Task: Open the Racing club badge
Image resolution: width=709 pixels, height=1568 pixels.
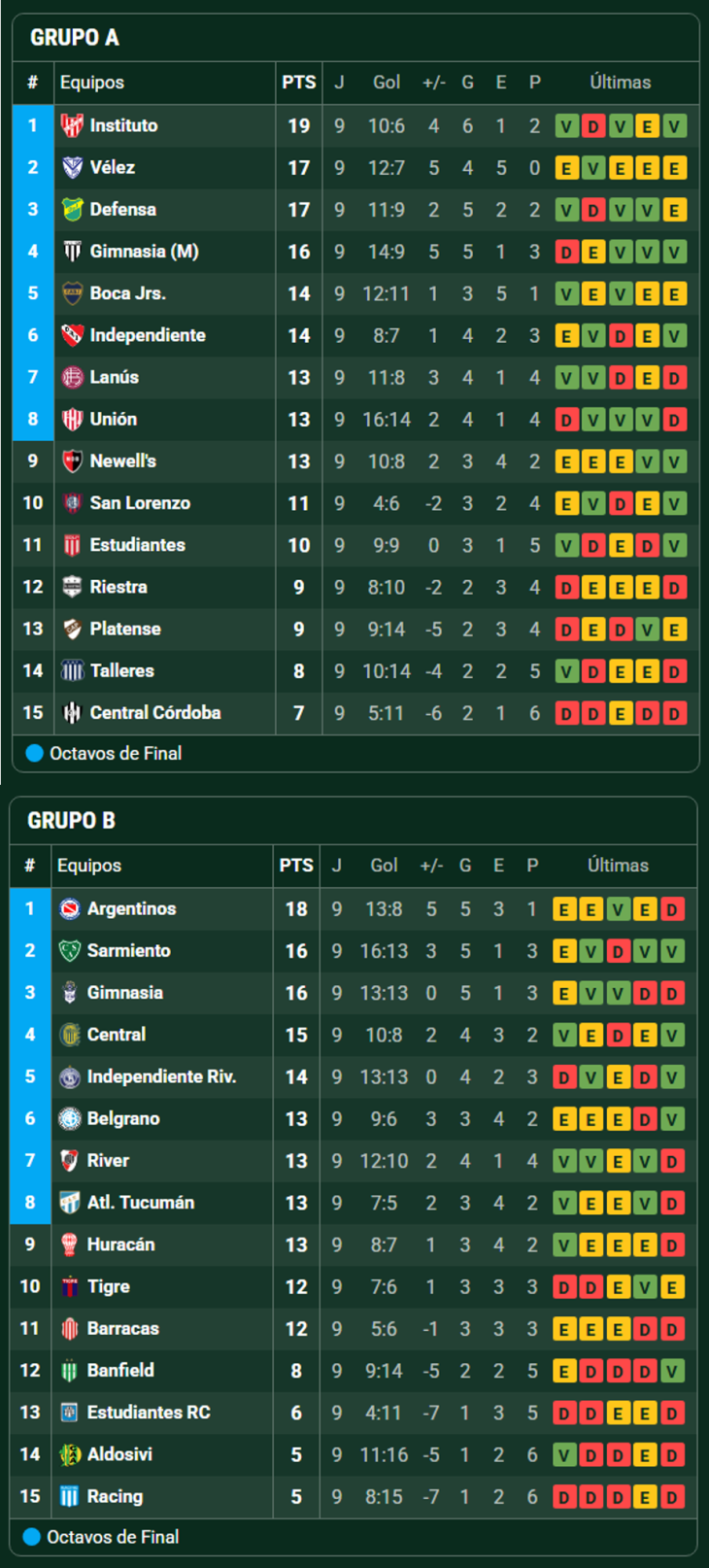Action: point(69,1496)
